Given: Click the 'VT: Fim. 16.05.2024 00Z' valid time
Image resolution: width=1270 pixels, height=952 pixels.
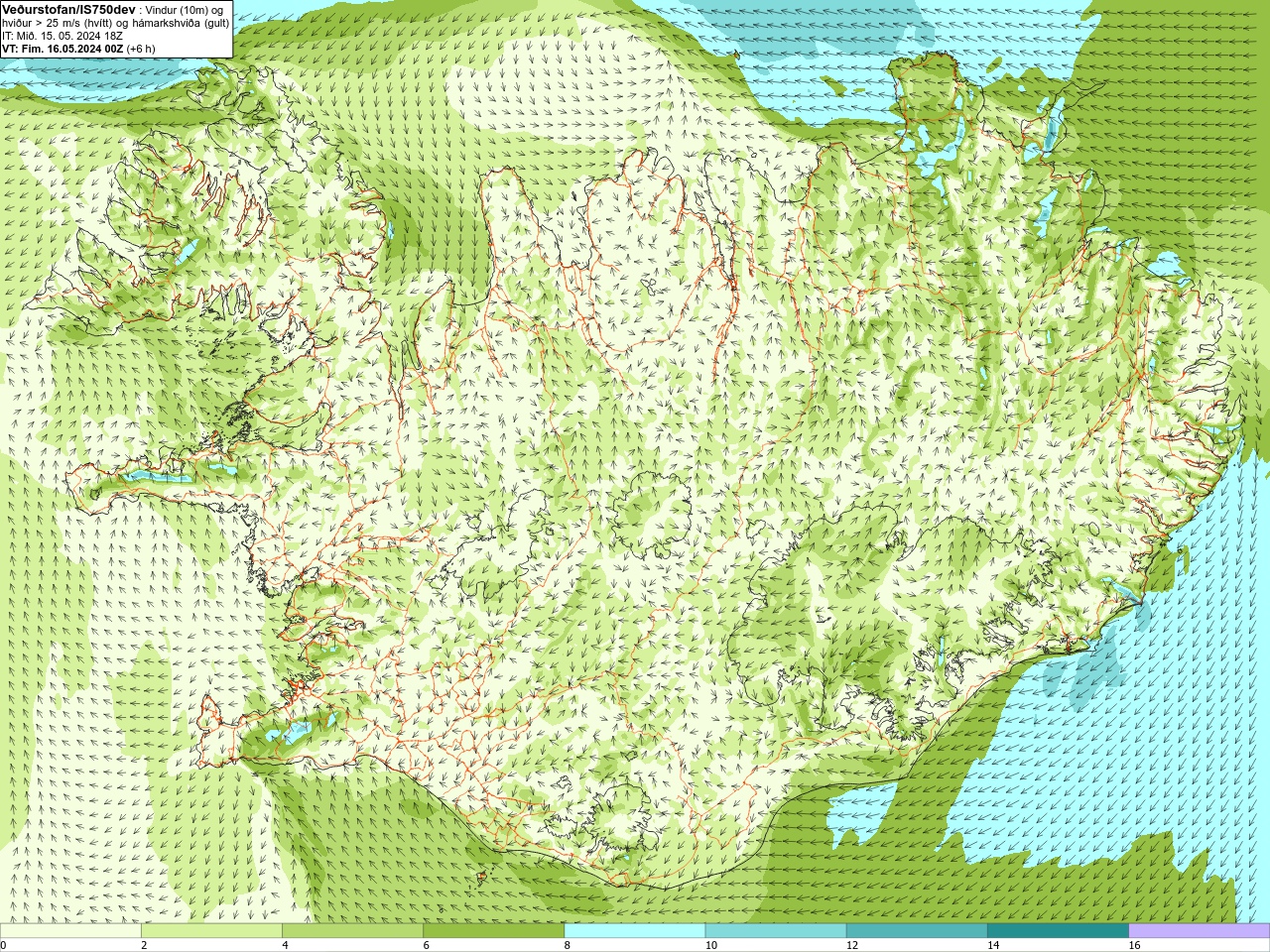Looking at the screenshot, I should click(x=63, y=48).
